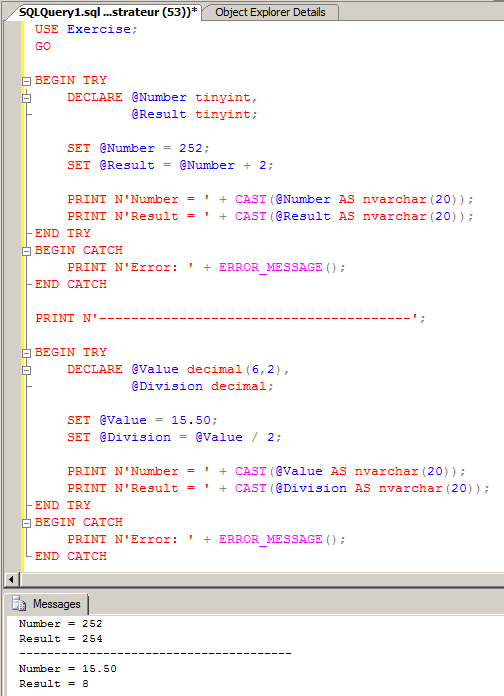Image resolution: width=504 pixels, height=696 pixels.
Task: Click 'Number = 252' output message
Action: 60,624
